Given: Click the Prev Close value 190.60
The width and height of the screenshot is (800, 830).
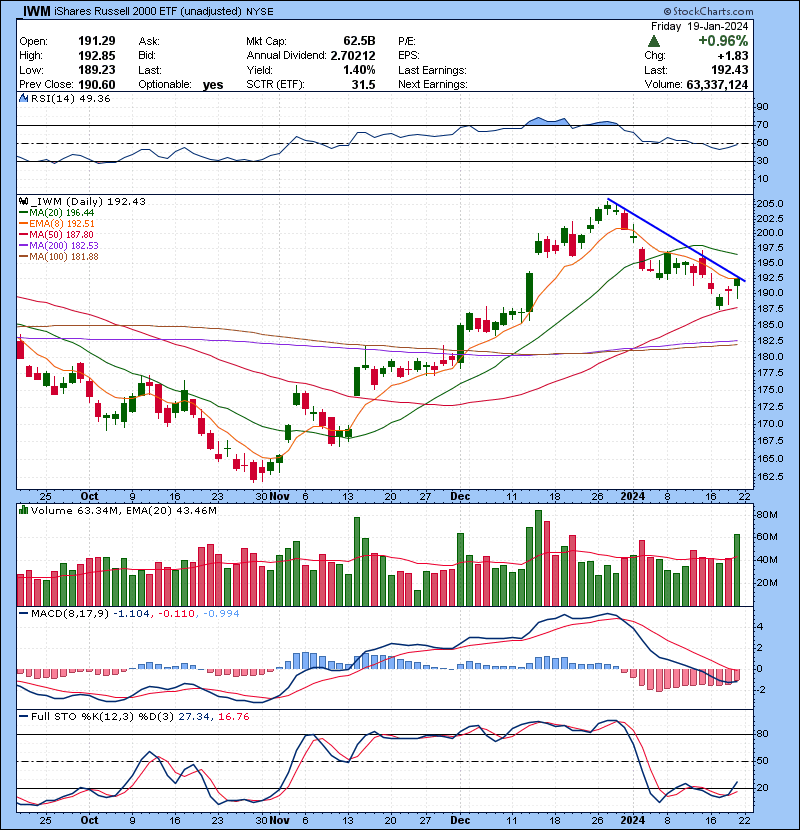Looking at the screenshot, I should [97, 84].
